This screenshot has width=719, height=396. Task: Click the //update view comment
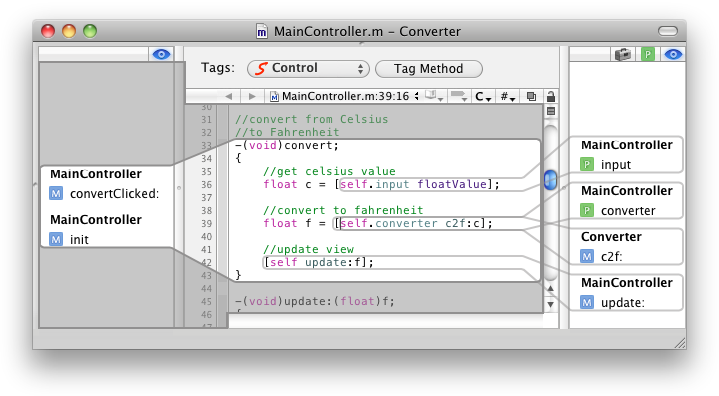click(308, 249)
